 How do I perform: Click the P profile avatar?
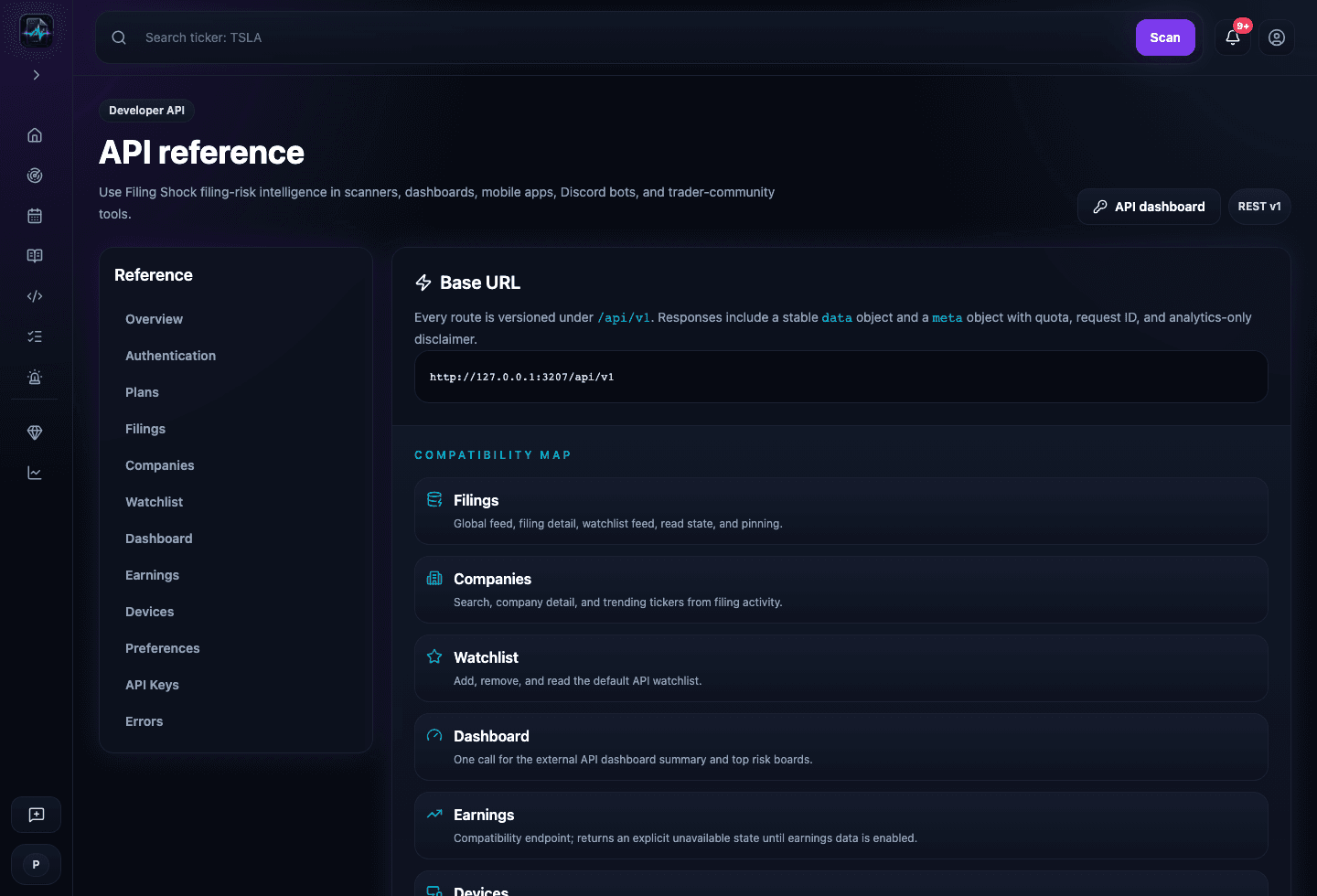(x=37, y=864)
